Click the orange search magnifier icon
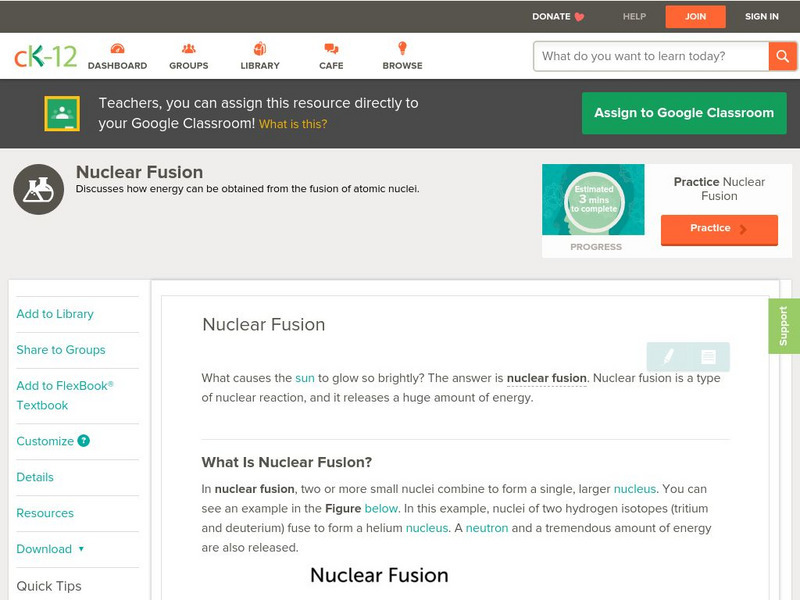The height and width of the screenshot is (600, 800). point(783,56)
